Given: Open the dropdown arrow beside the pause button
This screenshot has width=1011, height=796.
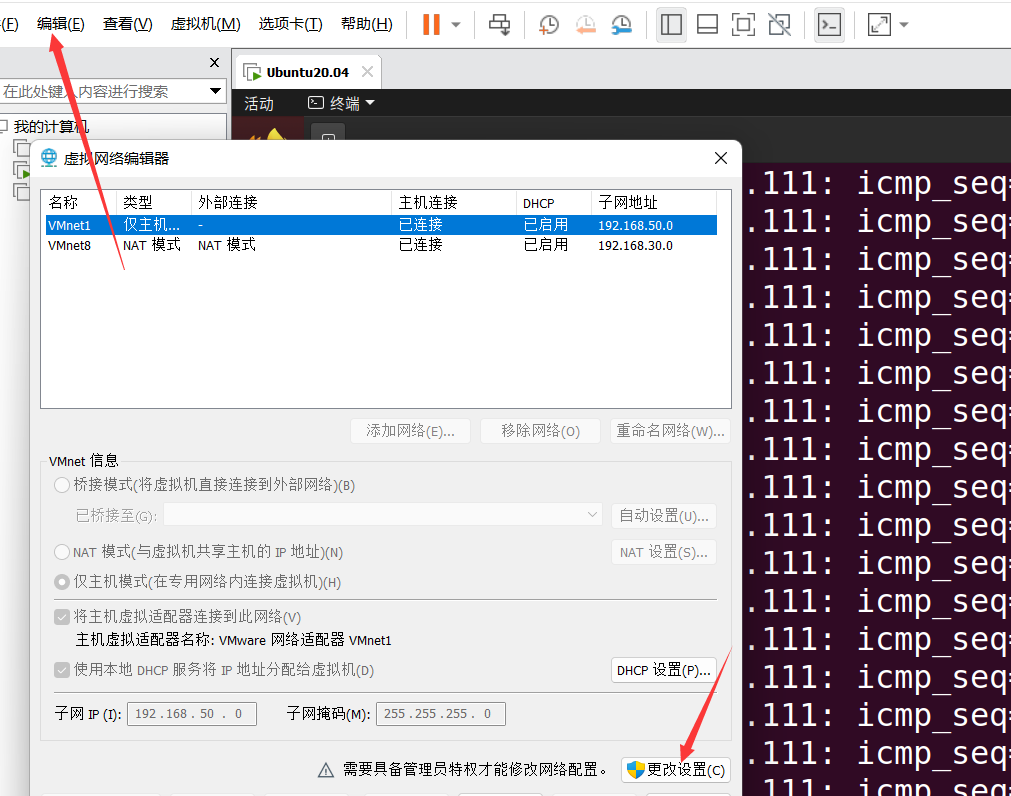Looking at the screenshot, I should [x=456, y=25].
